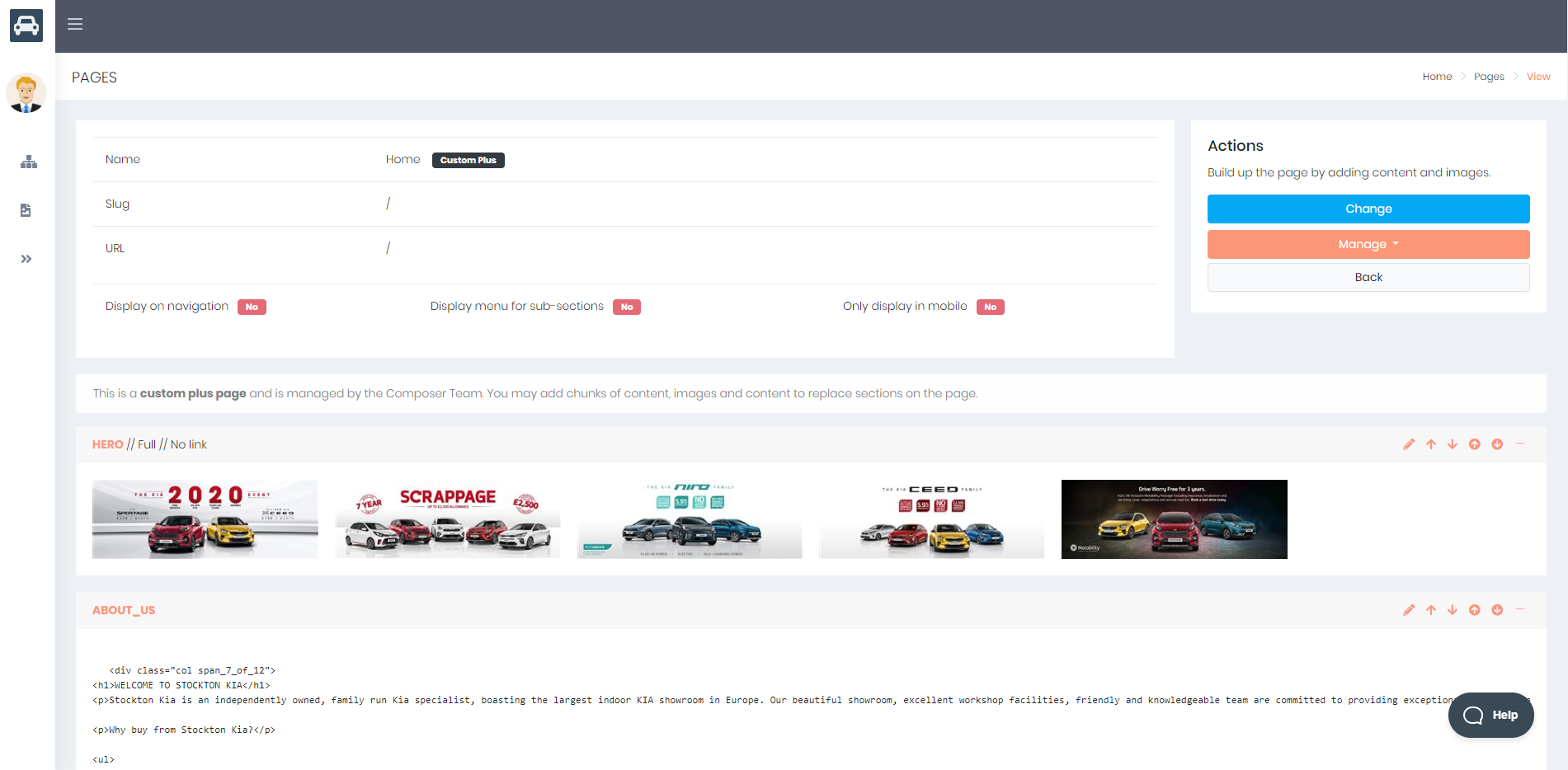Move the ABOUT_US section down one
The height and width of the screenshot is (770, 1568).
(1453, 610)
